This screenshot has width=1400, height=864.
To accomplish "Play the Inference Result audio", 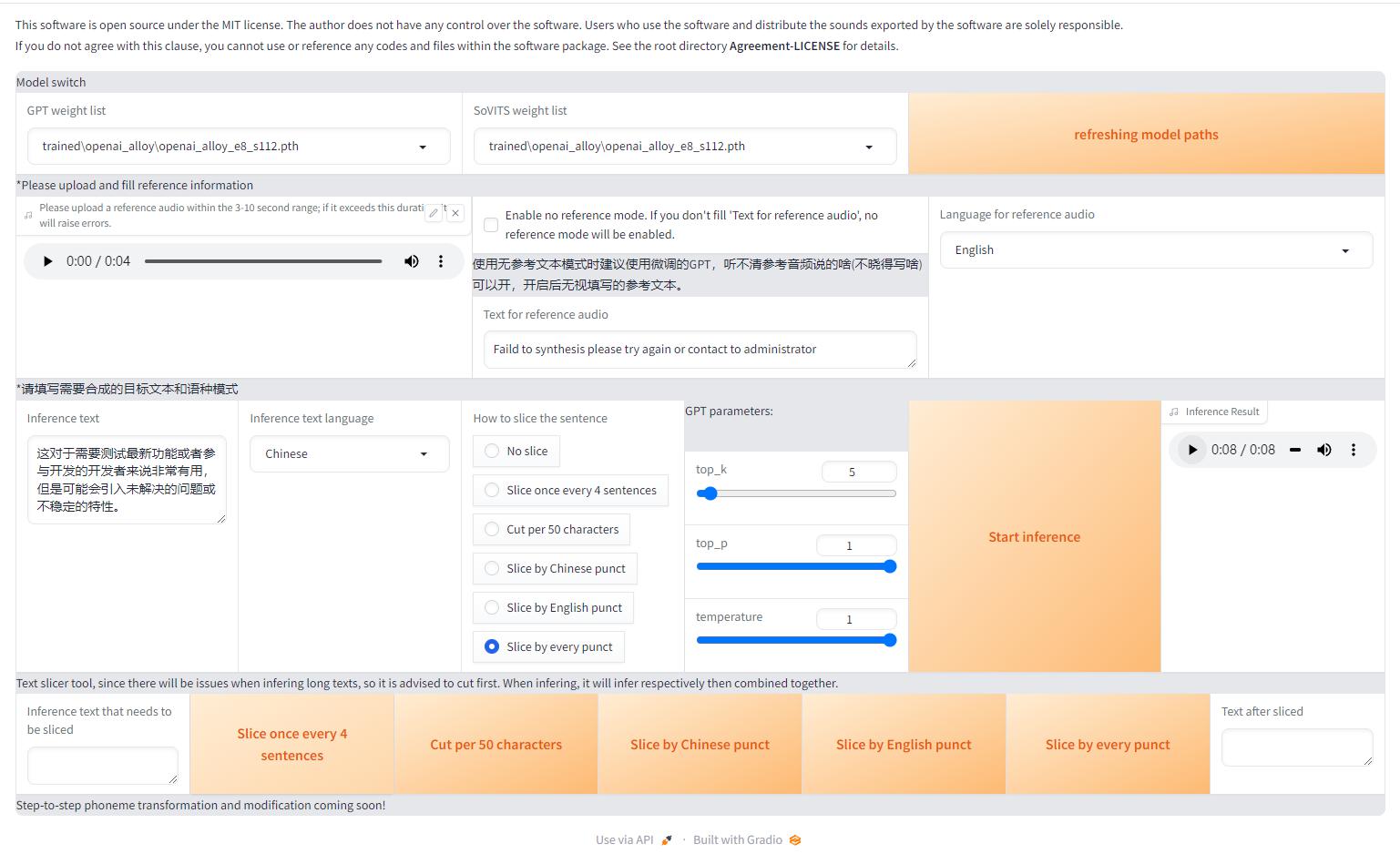I will [x=1192, y=450].
